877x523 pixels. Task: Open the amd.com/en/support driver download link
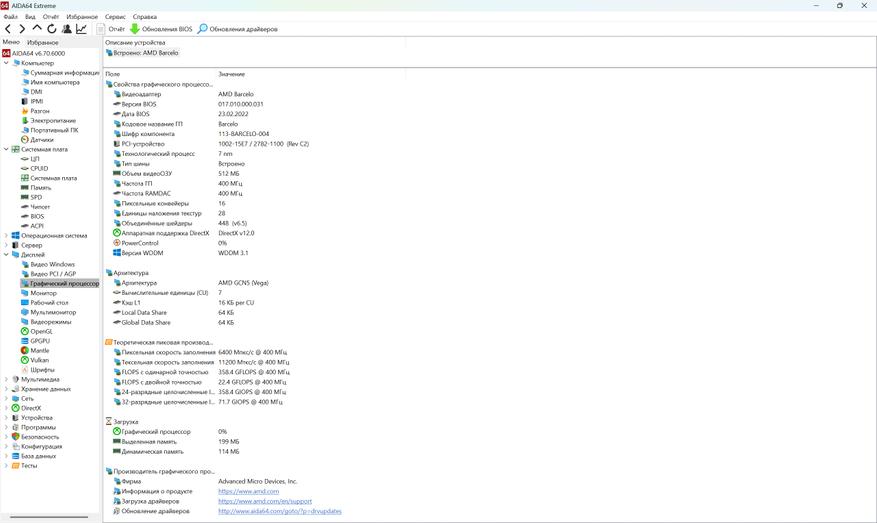pyautogui.click(x=265, y=501)
